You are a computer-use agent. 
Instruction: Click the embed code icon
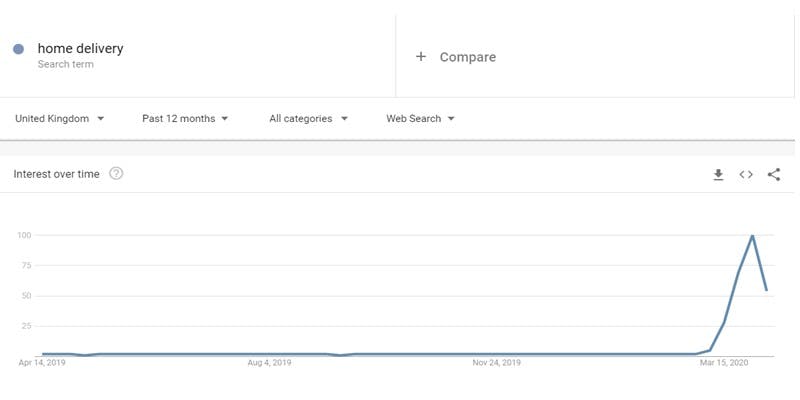[746, 174]
